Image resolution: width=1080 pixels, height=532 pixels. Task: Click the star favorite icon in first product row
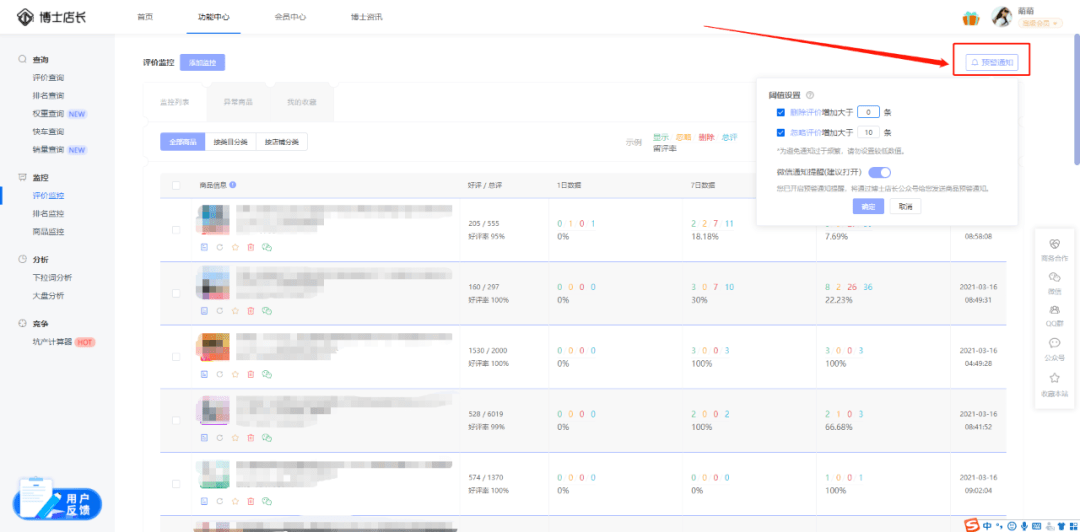tap(235, 246)
